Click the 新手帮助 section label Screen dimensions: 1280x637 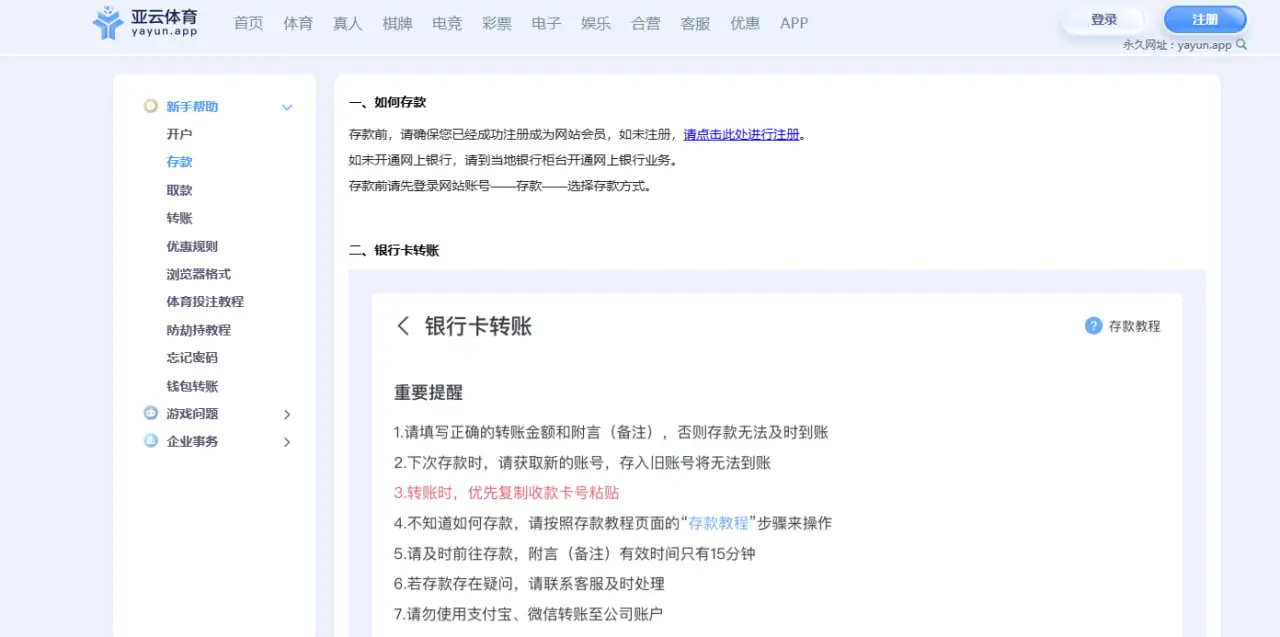pyautogui.click(x=192, y=107)
